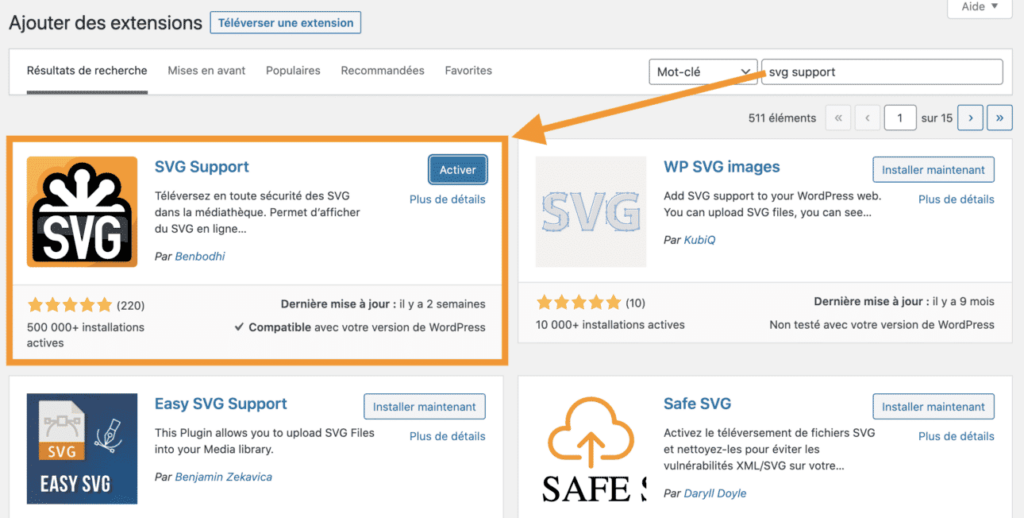This screenshot has width=1024, height=518.
Task: Install Easy SVG Support now
Action: click(424, 406)
